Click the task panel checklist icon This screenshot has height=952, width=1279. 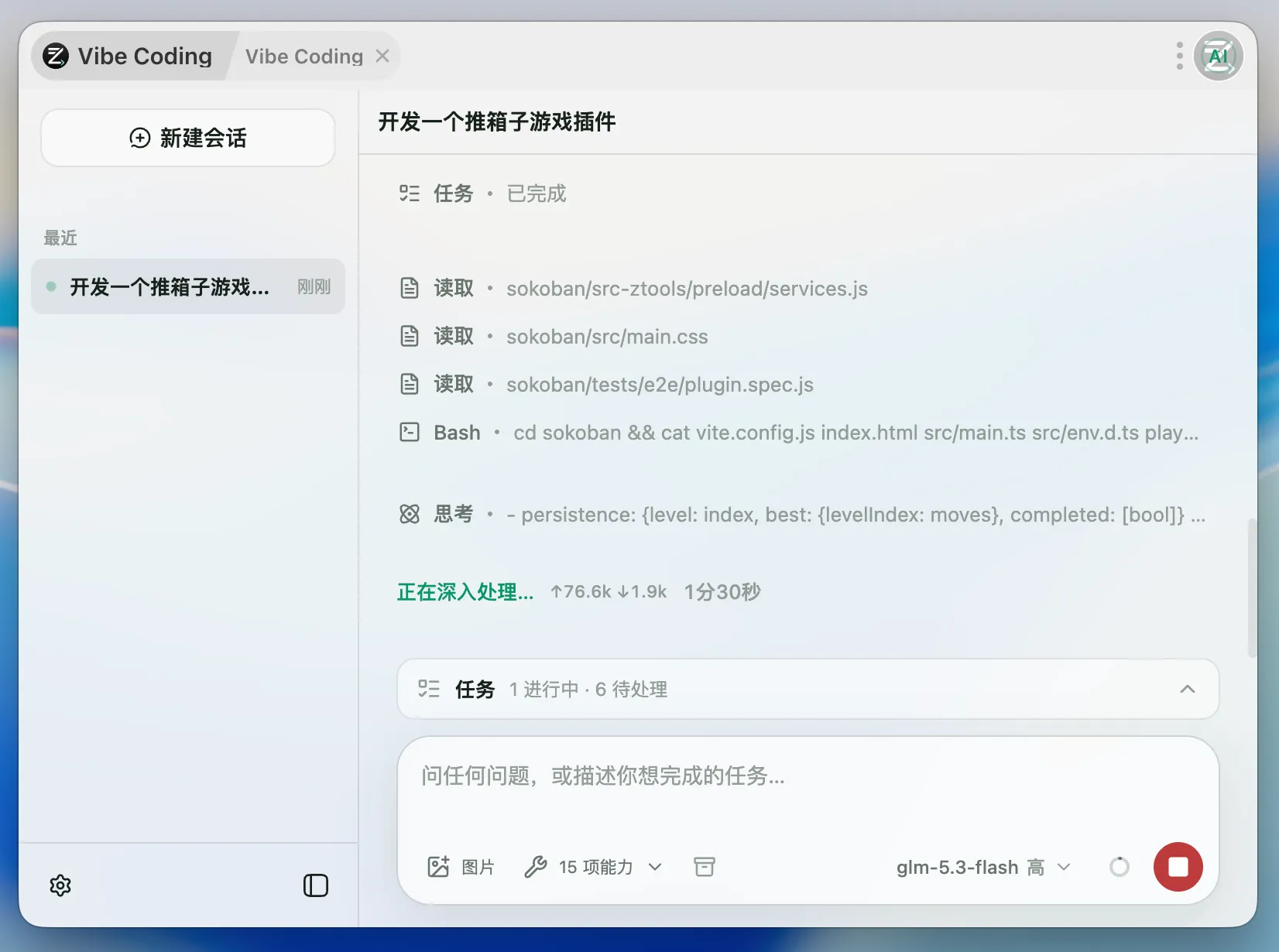click(428, 689)
